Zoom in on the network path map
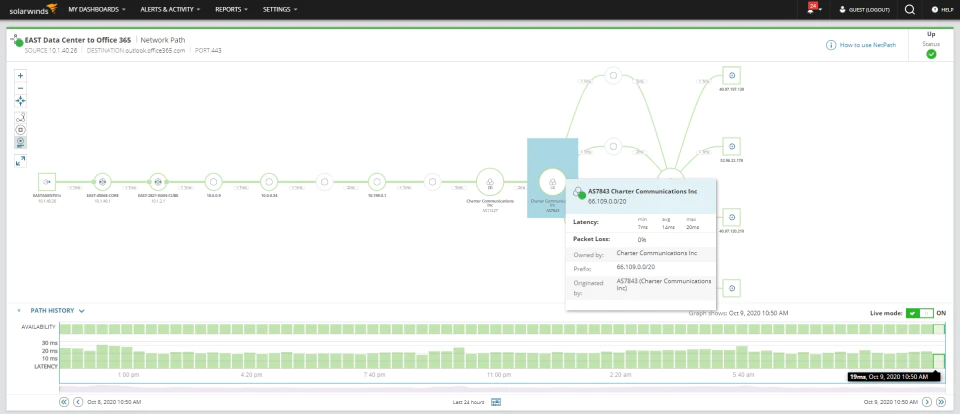This screenshot has width=960, height=414. 20,76
